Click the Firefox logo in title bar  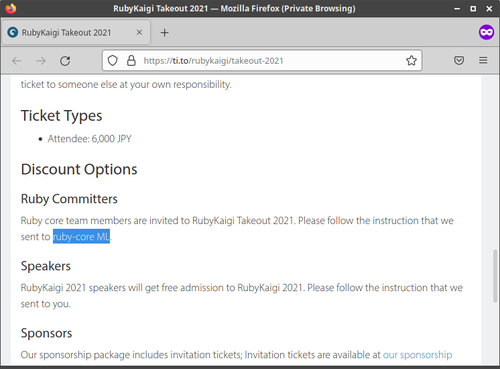11,8
